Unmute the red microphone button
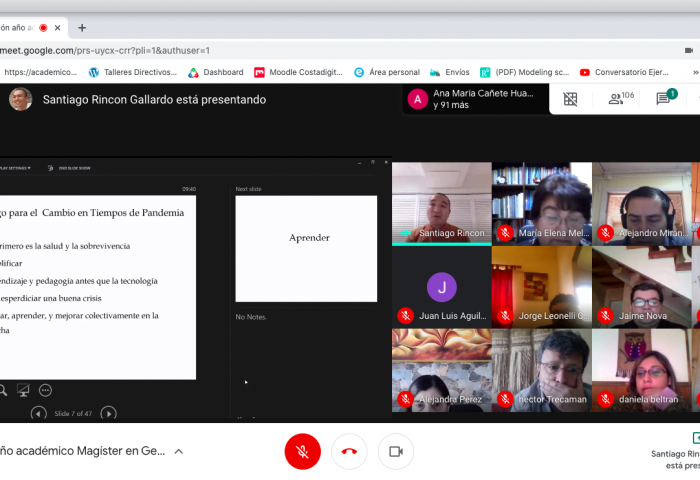The height and width of the screenshot is (480, 700). pyautogui.click(x=302, y=452)
